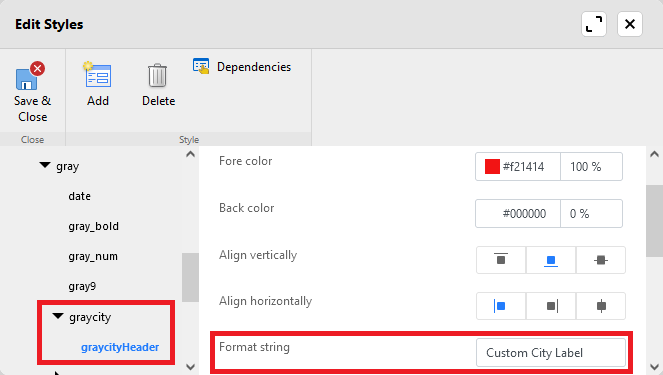This screenshot has width=663, height=375.
Task: Select the gray tree item label
Action: (68, 167)
